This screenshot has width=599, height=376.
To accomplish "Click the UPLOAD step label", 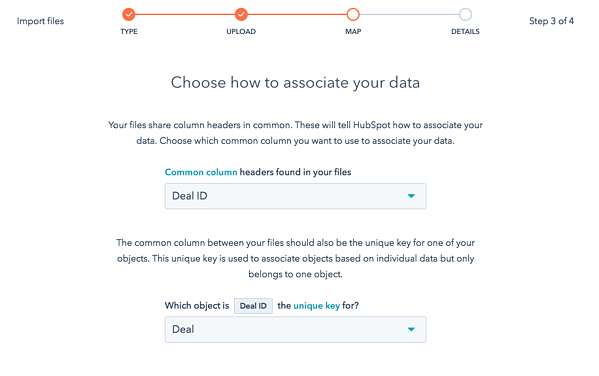I will [x=241, y=32].
